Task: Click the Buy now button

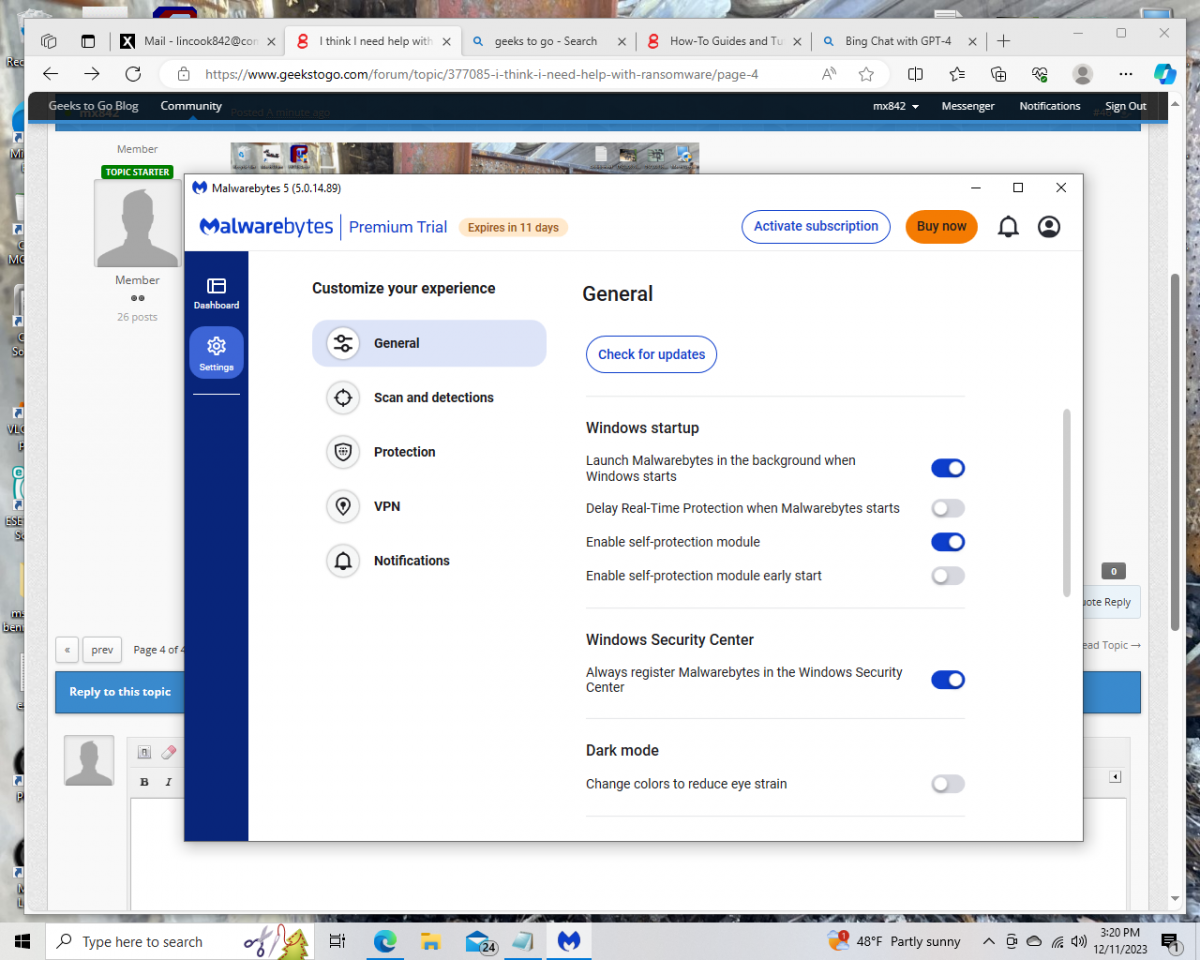Action: (x=941, y=227)
